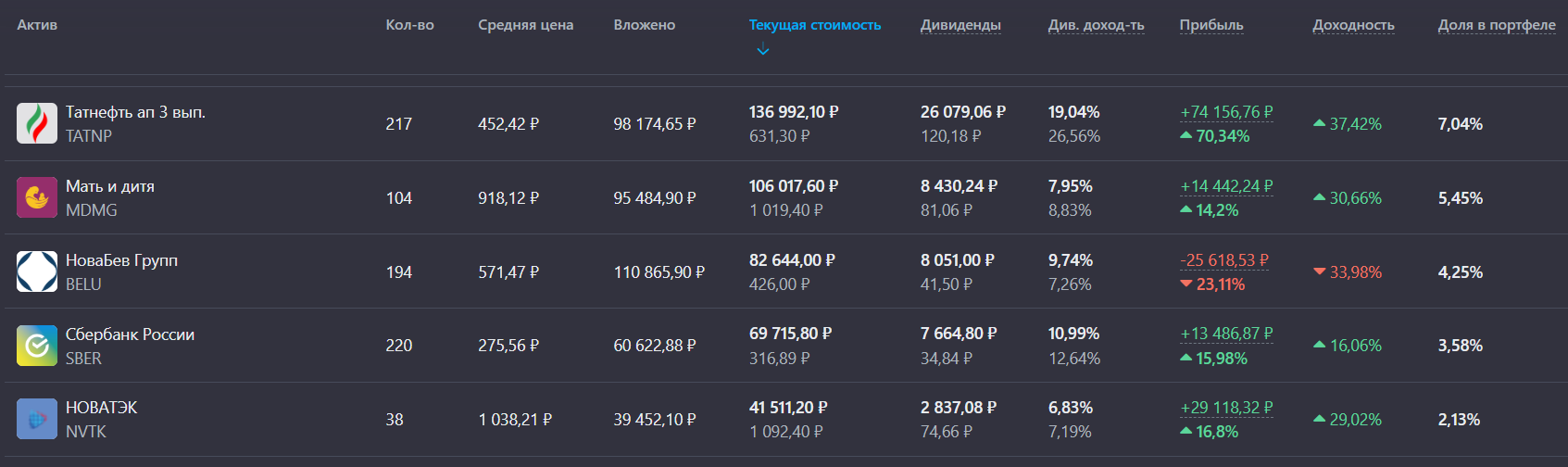1568x467 pixels.
Task: Open Сбербанк России asset
Action: [x=130, y=334]
